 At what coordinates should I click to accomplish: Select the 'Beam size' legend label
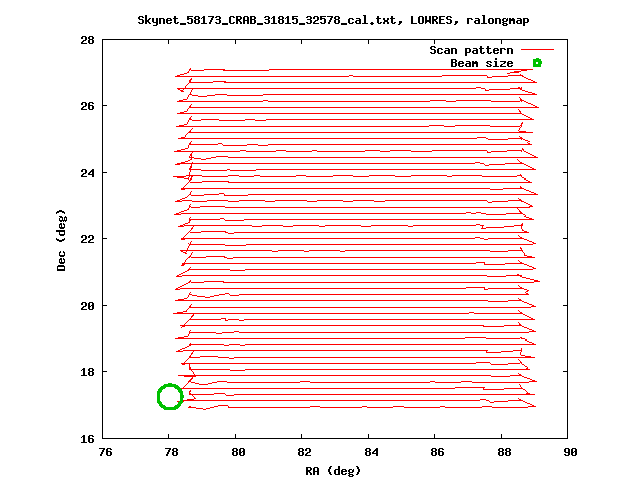click(482, 63)
